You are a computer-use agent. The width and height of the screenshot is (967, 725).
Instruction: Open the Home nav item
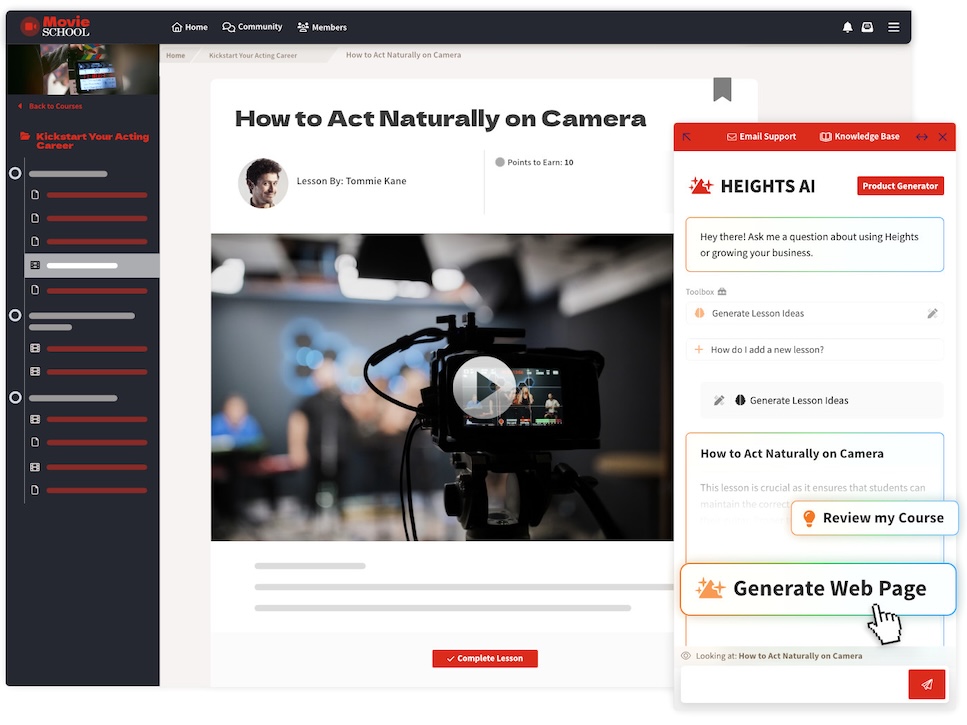click(189, 27)
